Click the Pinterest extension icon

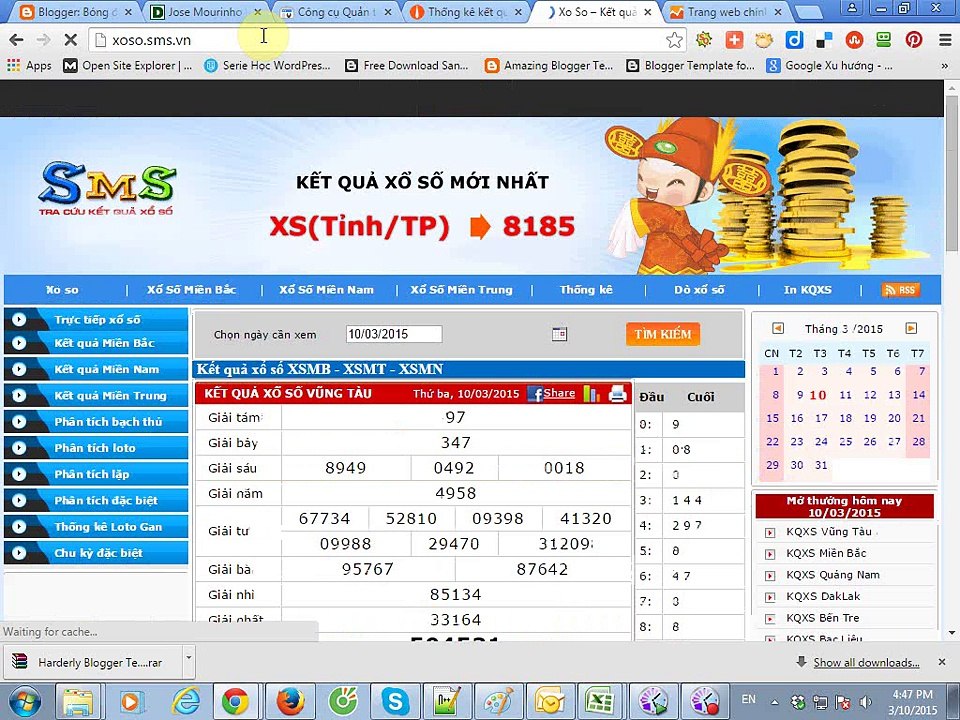click(x=913, y=40)
